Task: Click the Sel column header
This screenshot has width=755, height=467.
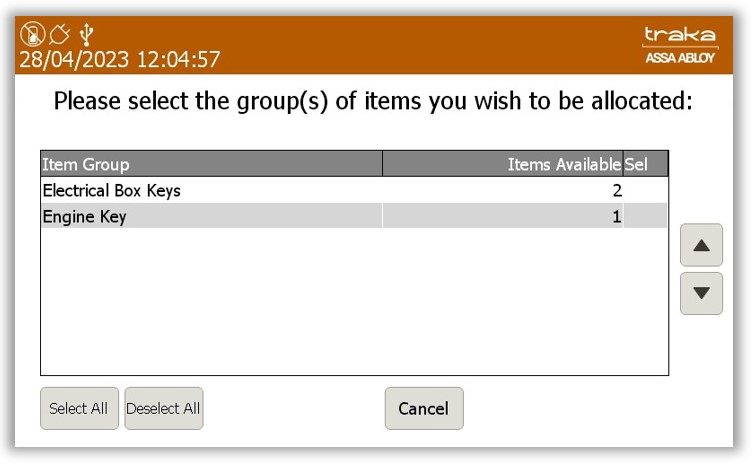Action: click(645, 164)
